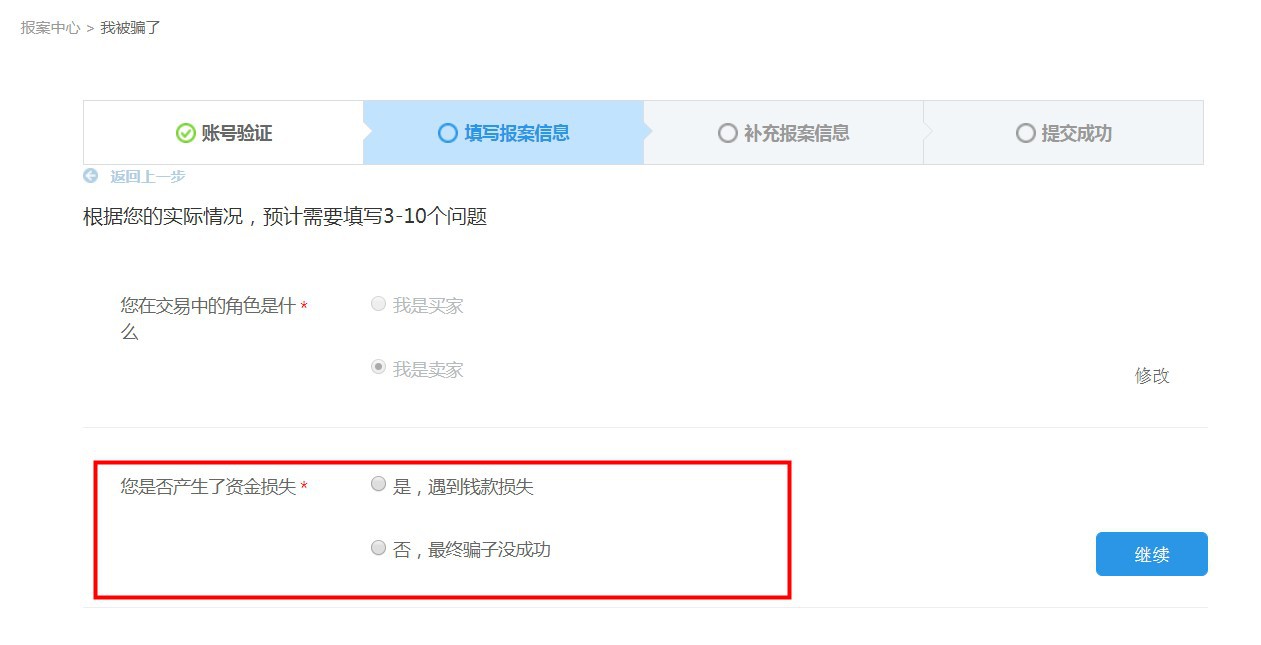Go to the 提交成功 step
This screenshot has width=1261, height=645.
pyautogui.click(x=1063, y=133)
